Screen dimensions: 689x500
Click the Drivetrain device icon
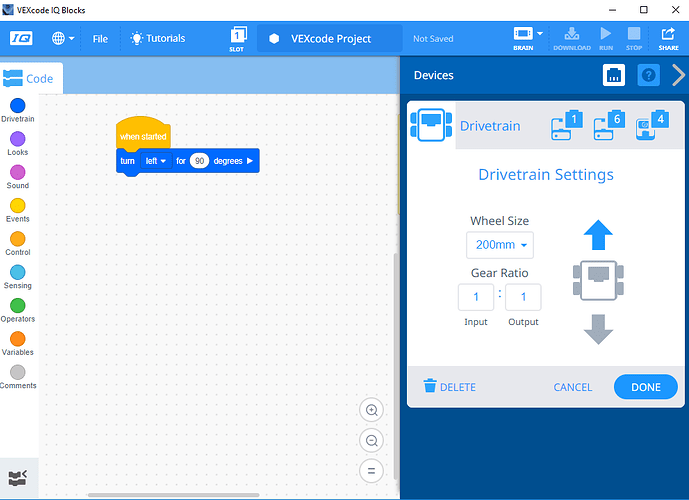coord(431,125)
